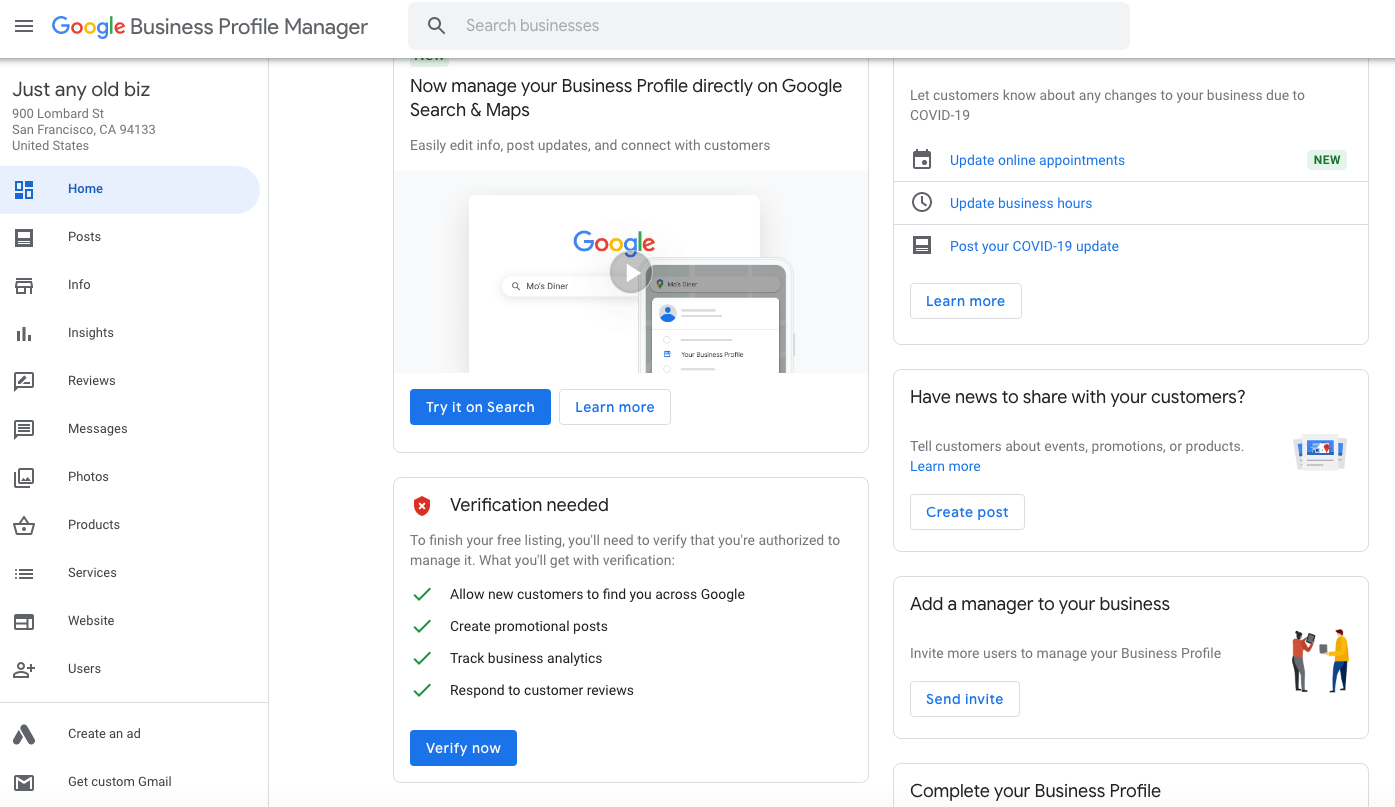Click the Try it on Search button
Image resolution: width=1395 pixels, height=807 pixels.
click(x=480, y=407)
